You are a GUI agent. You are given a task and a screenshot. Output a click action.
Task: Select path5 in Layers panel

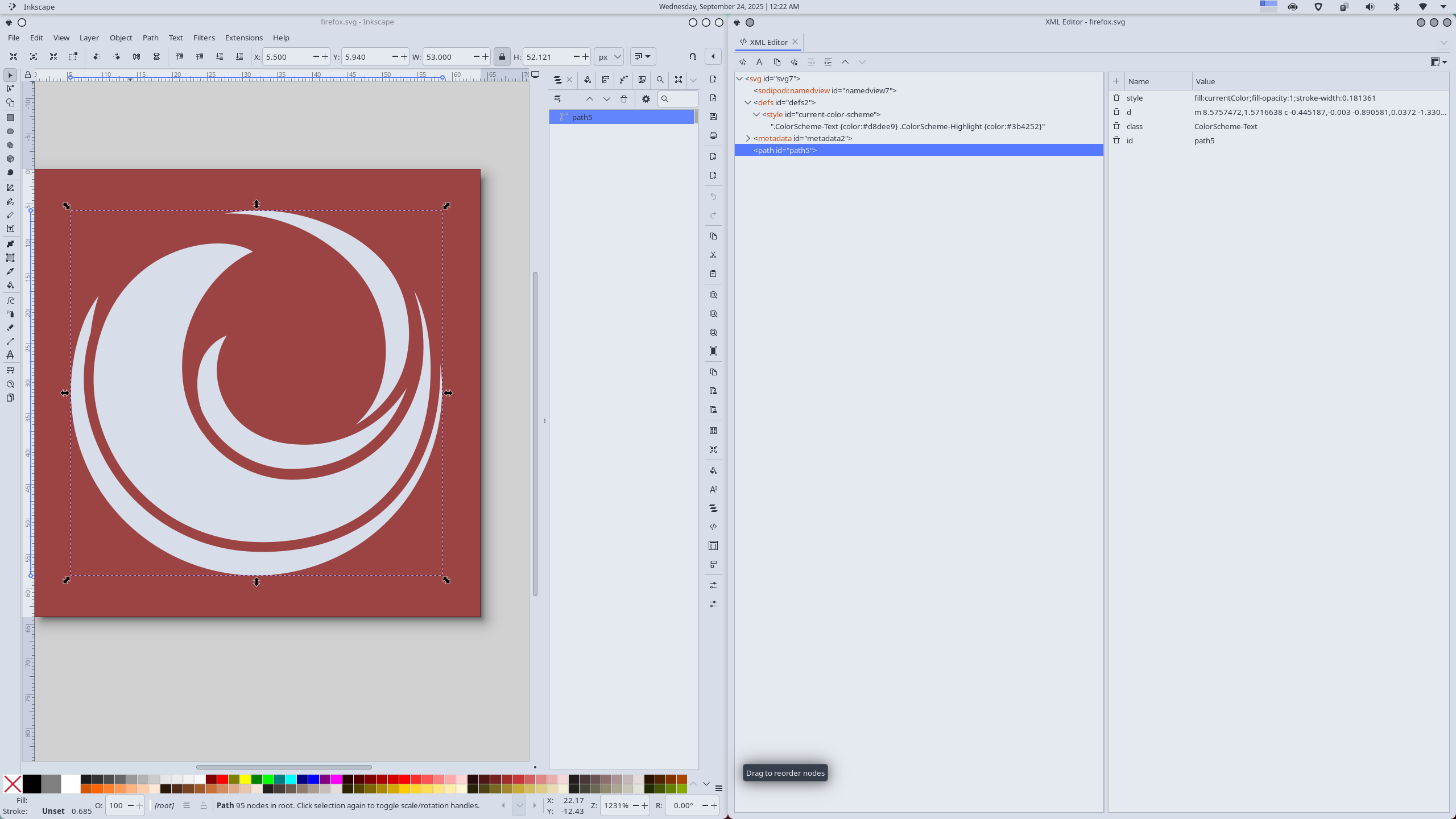[582, 117]
